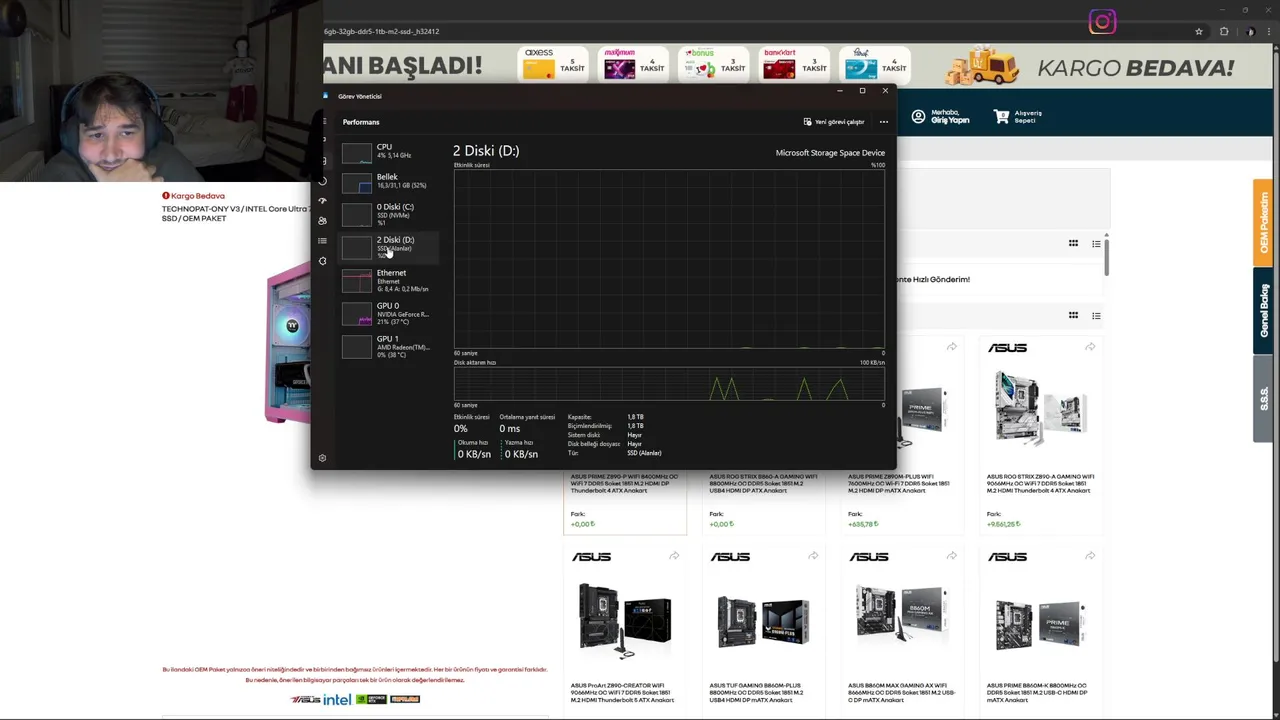Select ASUS ROG STRIX Z890-A motherboard image
The image size is (1280, 720).
[1040, 407]
